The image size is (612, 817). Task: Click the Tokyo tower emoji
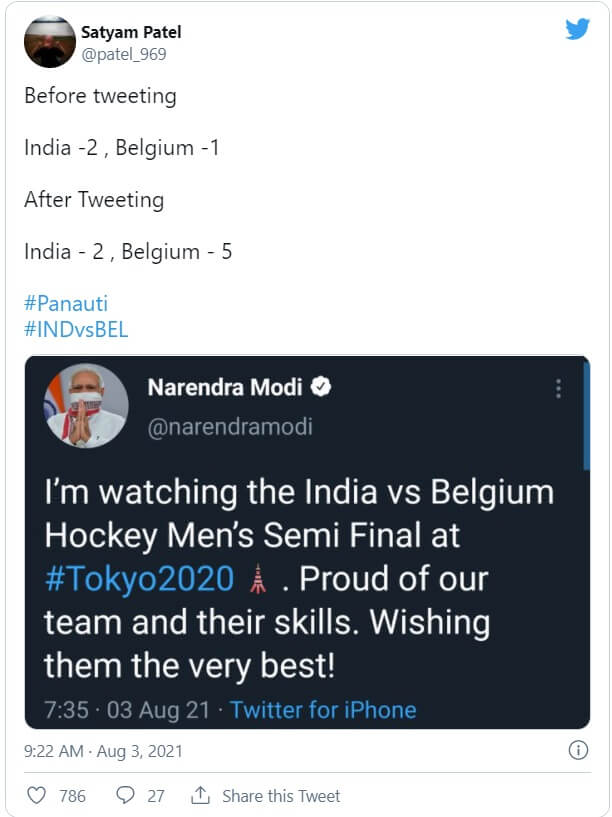[259, 578]
